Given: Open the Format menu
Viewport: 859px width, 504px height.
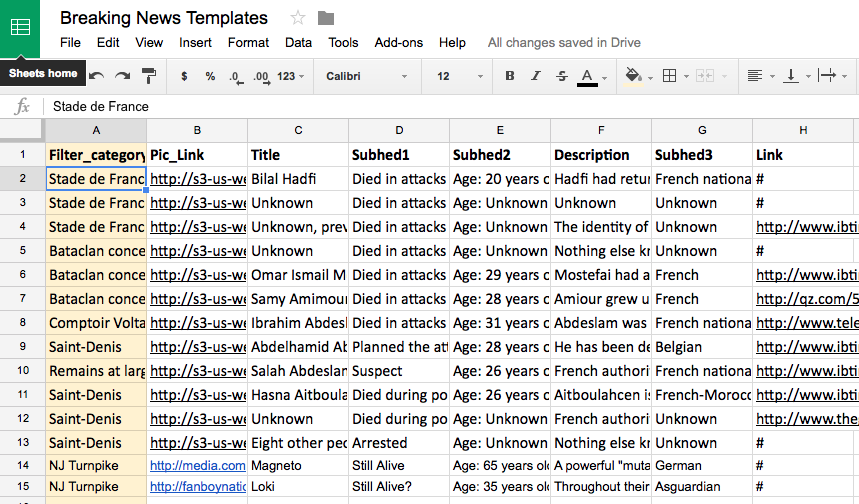Looking at the screenshot, I should click(x=248, y=43).
